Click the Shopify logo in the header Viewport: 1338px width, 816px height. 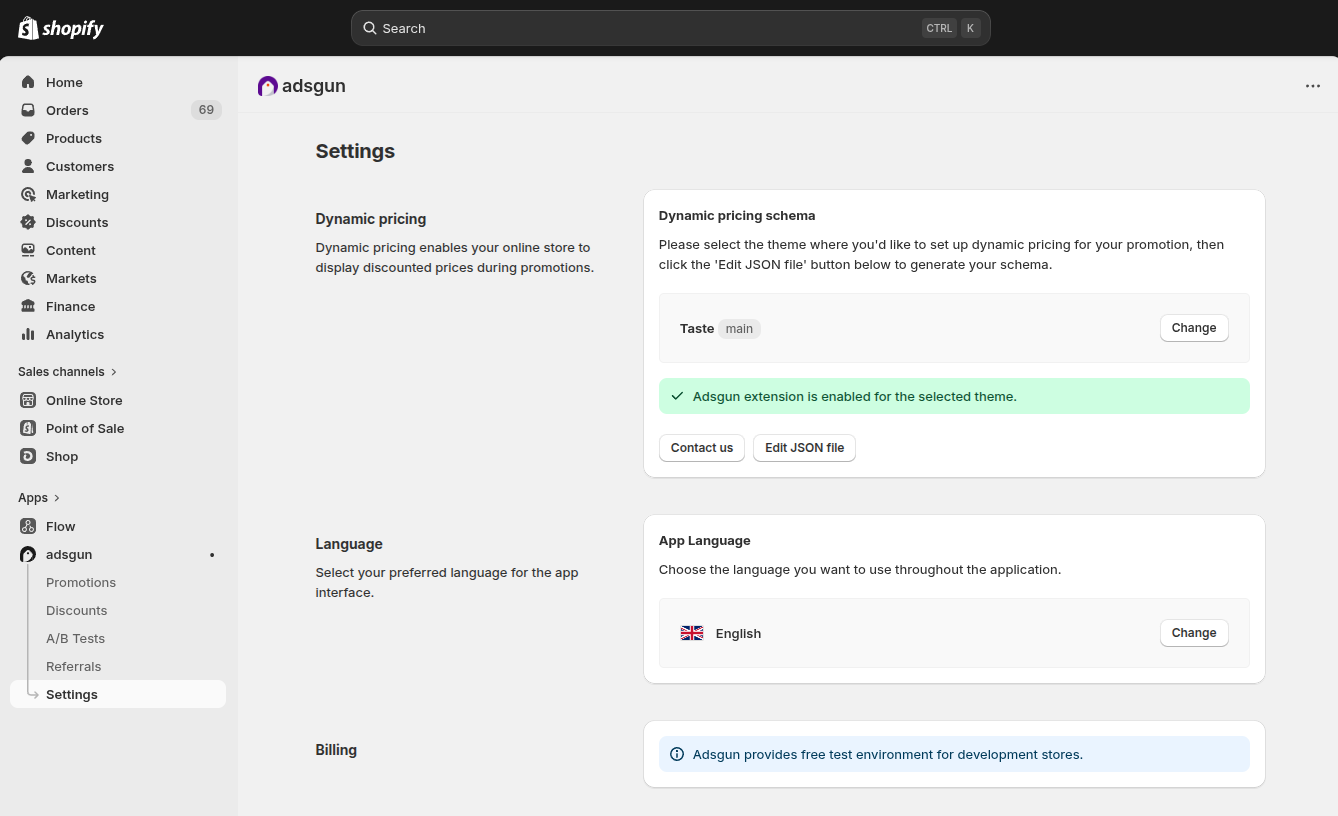(x=61, y=28)
